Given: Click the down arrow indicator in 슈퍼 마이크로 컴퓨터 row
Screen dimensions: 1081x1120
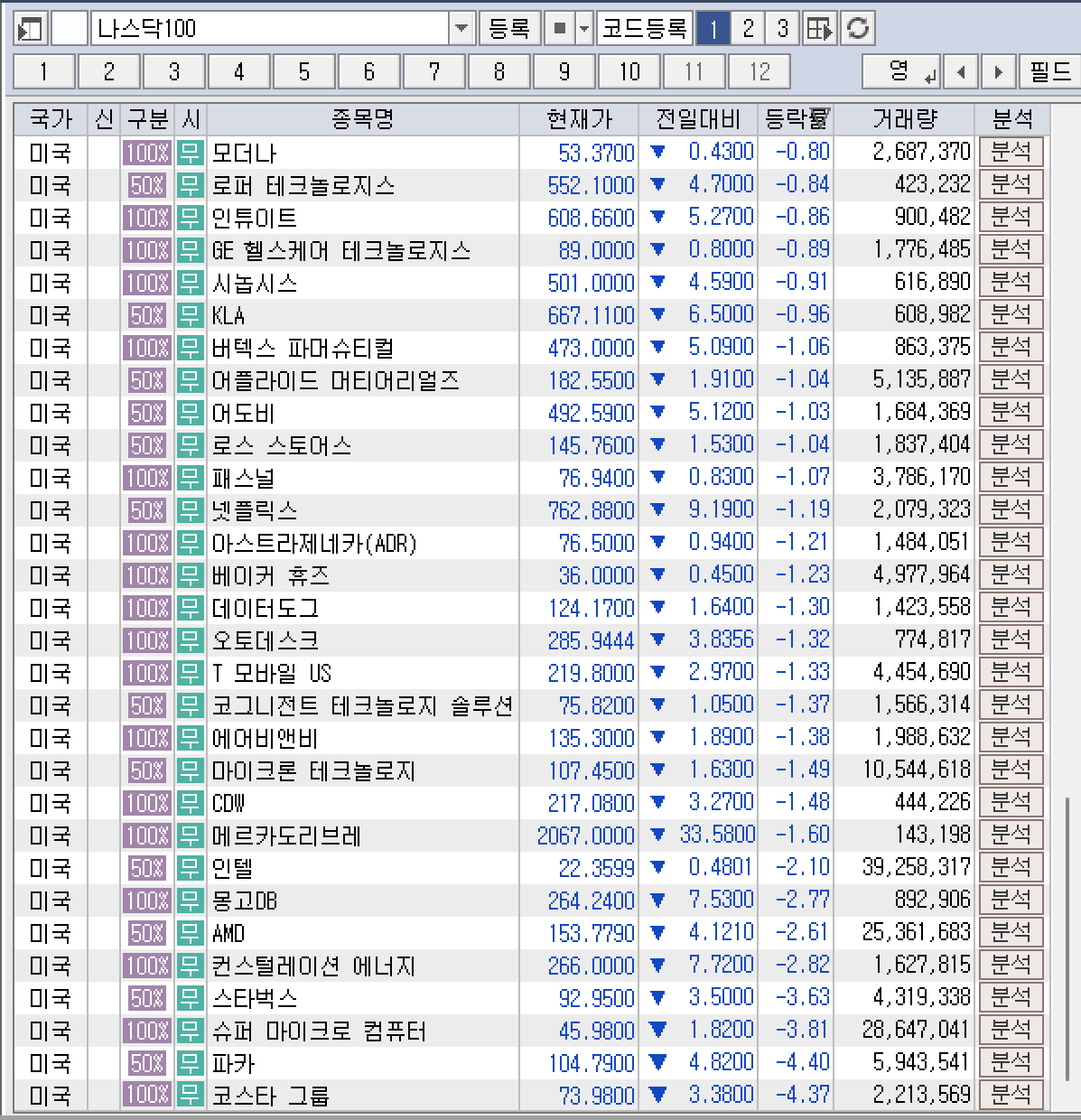Looking at the screenshot, I should [657, 1030].
